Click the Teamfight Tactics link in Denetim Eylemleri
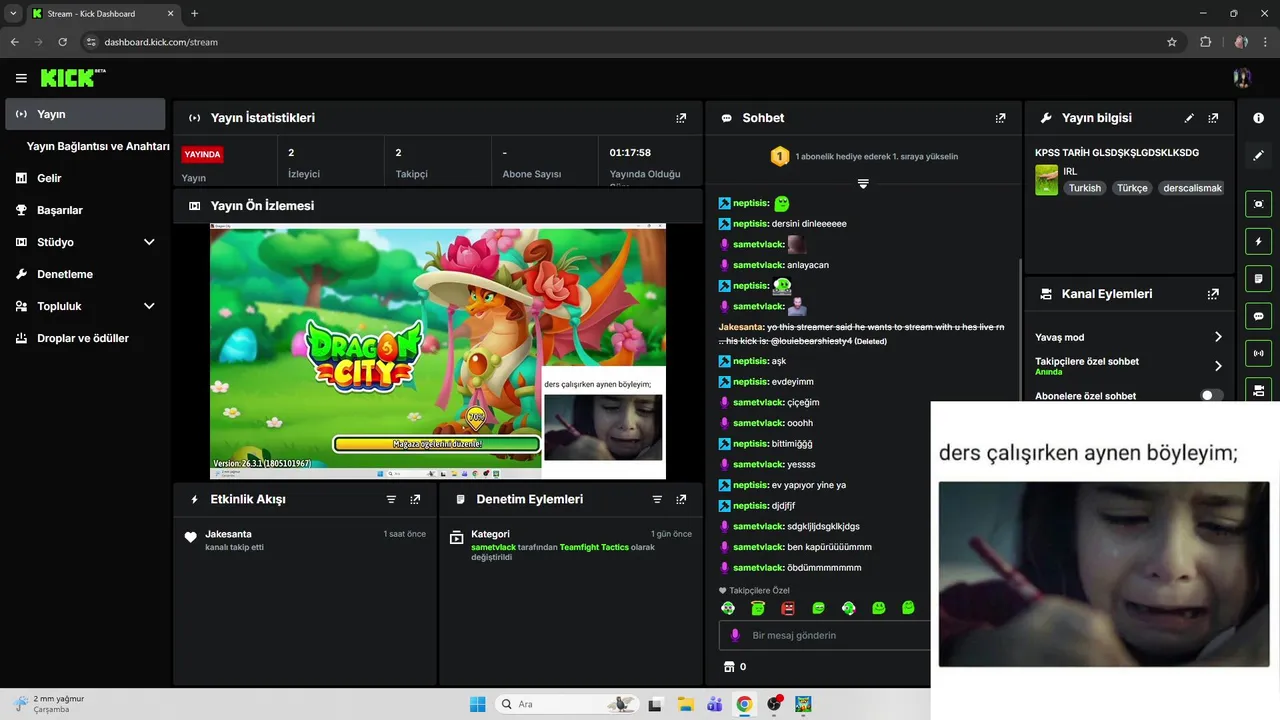 (x=593, y=547)
